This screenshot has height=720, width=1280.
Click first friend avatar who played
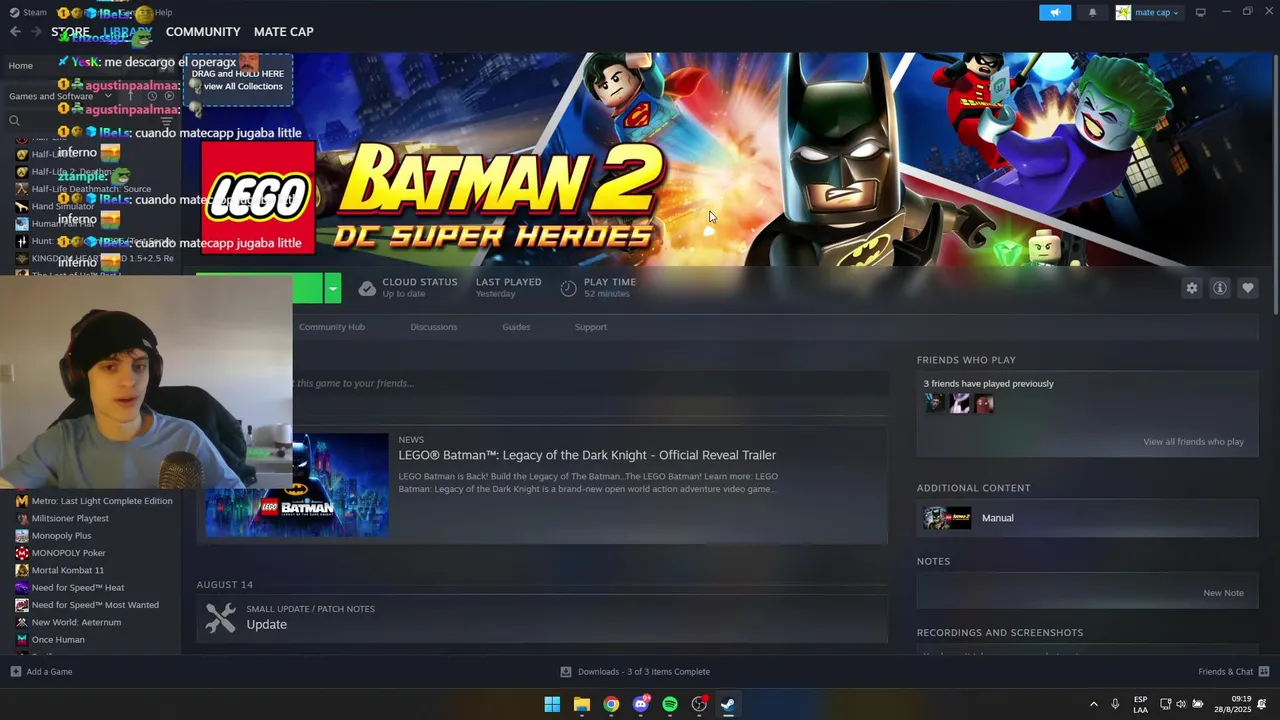pos(934,403)
